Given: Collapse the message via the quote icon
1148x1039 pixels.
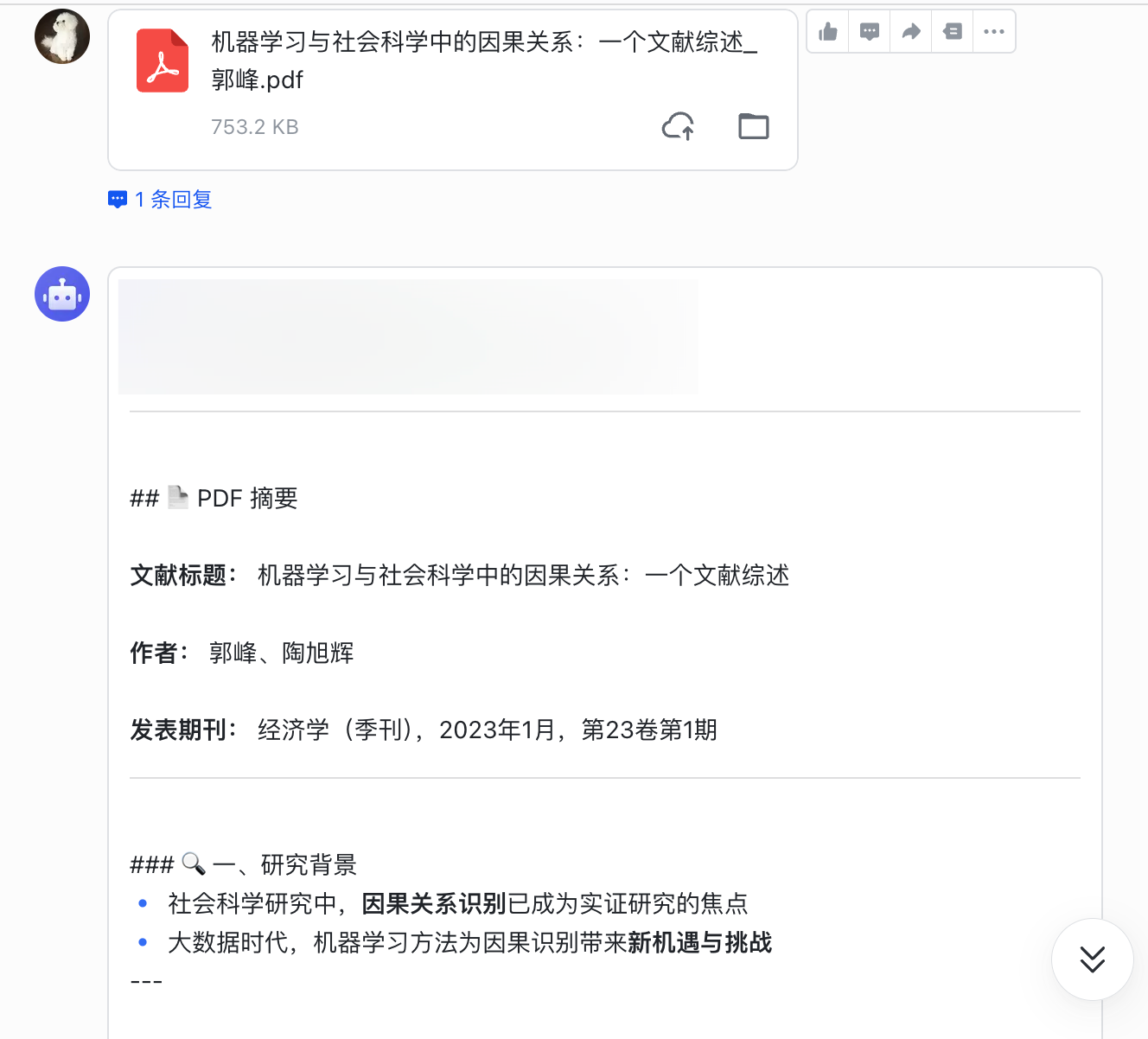Looking at the screenshot, I should [952, 31].
